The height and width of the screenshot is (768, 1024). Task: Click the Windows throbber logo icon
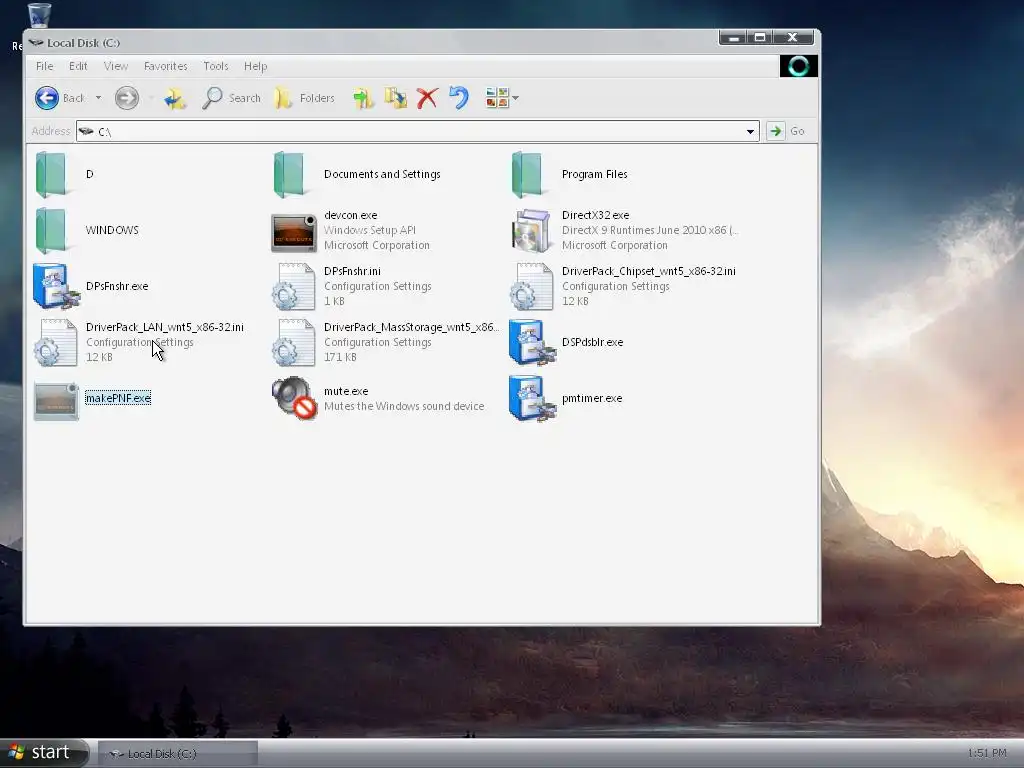[799, 66]
